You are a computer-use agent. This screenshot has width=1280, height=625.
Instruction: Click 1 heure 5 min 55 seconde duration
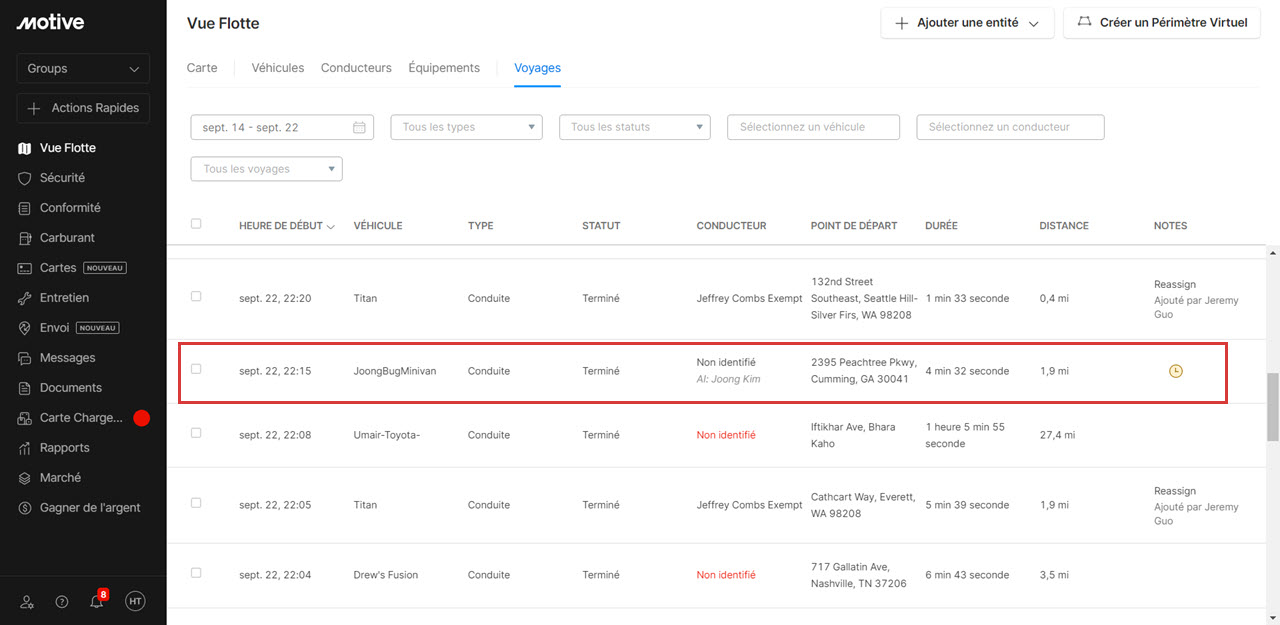coord(965,435)
